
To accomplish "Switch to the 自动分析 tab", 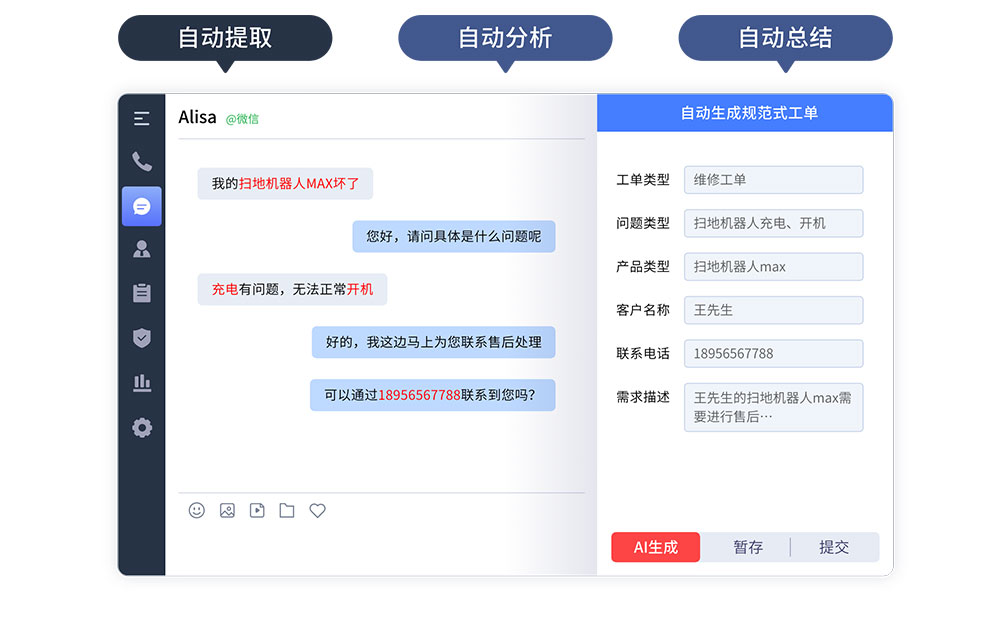I will point(505,38).
